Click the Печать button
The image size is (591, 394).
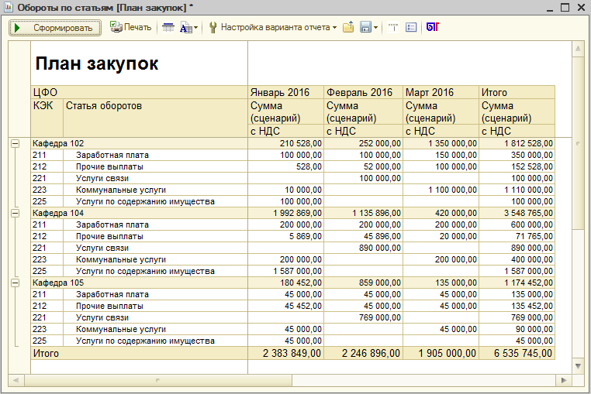[x=130, y=27]
